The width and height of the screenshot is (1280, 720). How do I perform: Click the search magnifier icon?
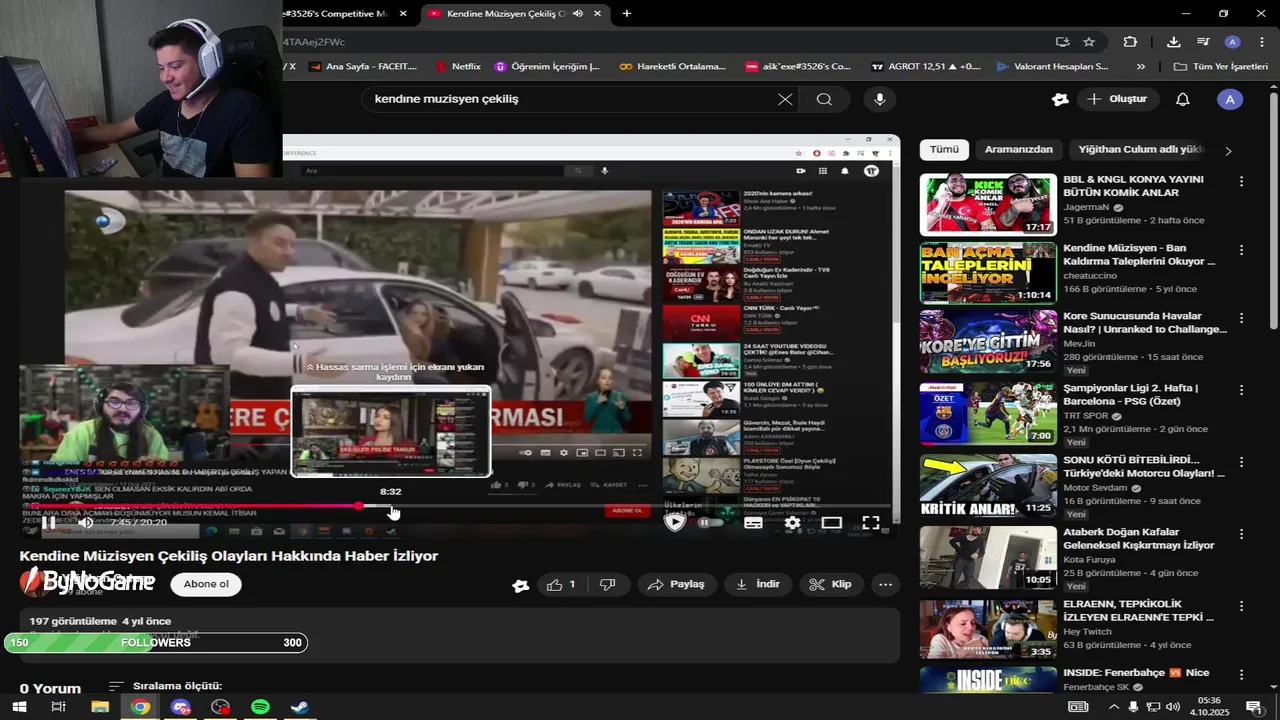click(824, 99)
